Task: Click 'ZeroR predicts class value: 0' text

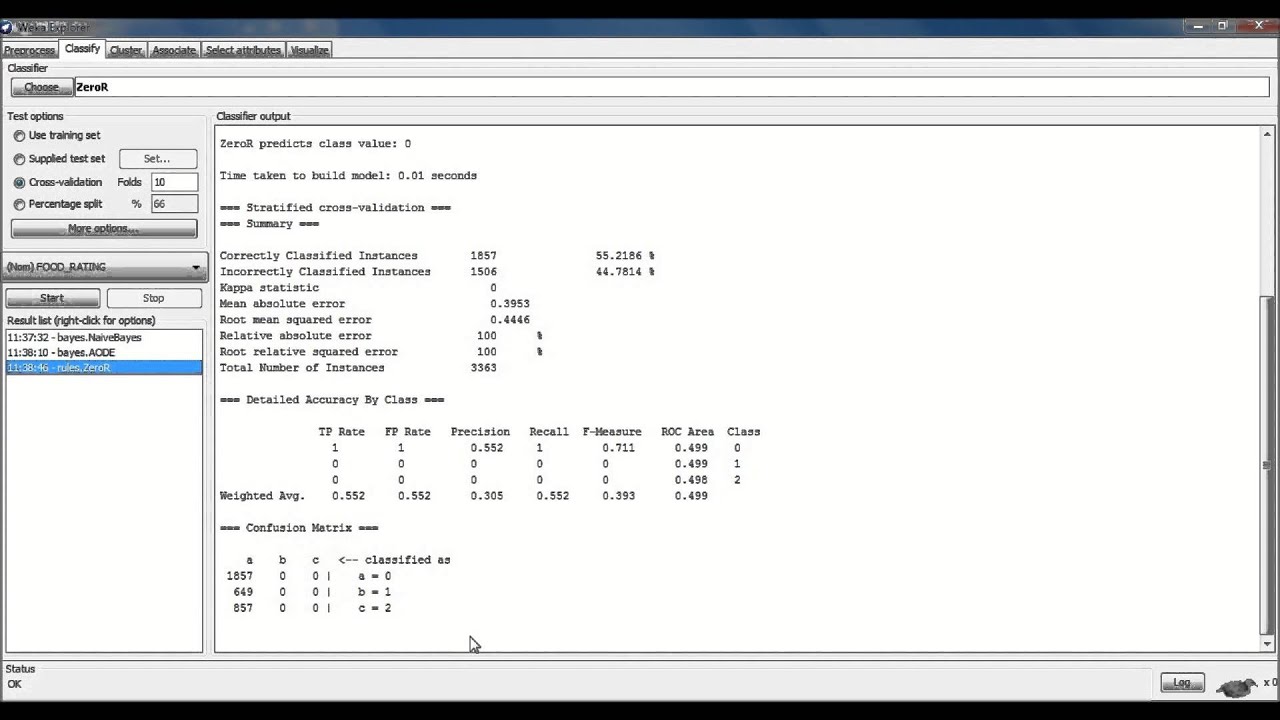Action: pos(315,144)
